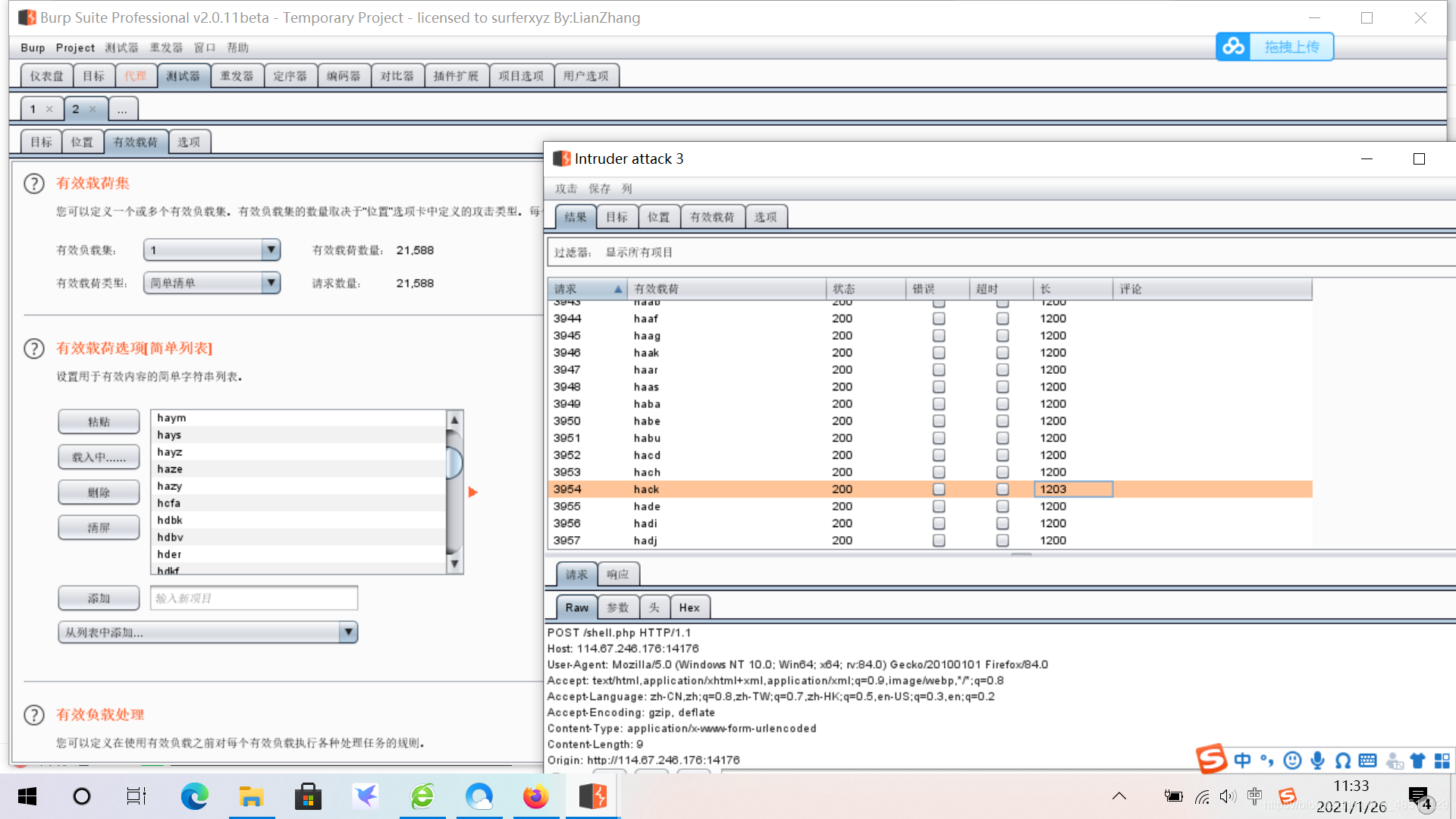Click Sogou emoji face icon
The image size is (1456, 819).
1293,760
